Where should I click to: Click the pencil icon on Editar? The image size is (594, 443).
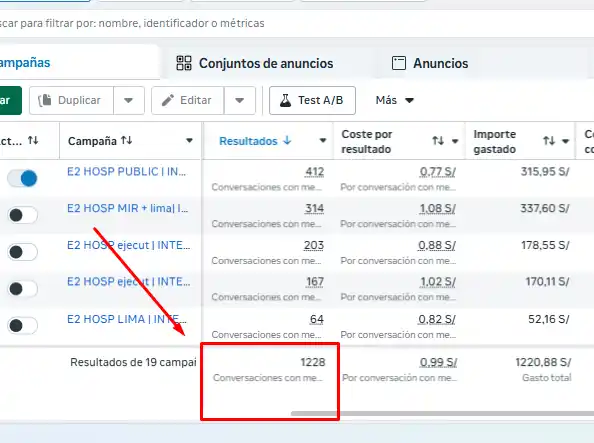[168, 100]
